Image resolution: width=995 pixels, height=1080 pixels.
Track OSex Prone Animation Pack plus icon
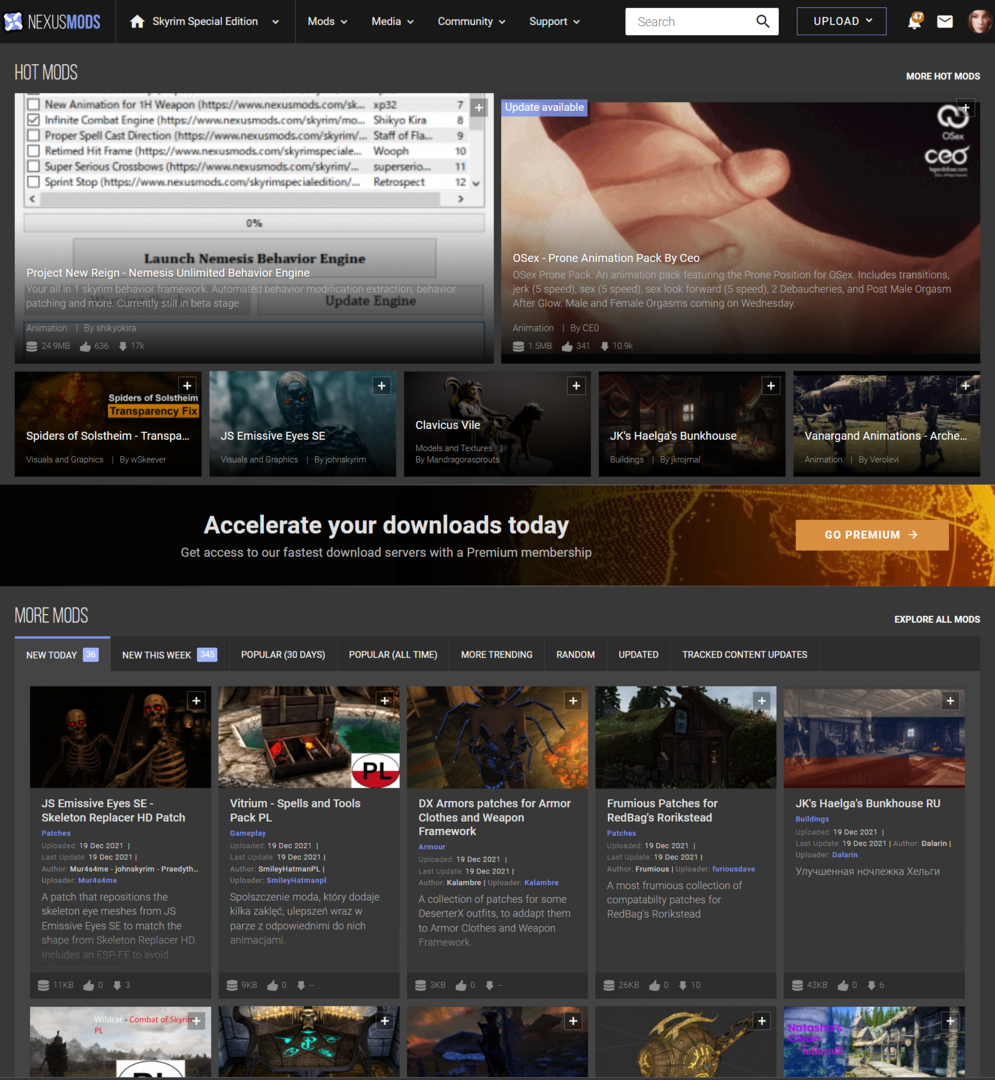click(x=966, y=108)
